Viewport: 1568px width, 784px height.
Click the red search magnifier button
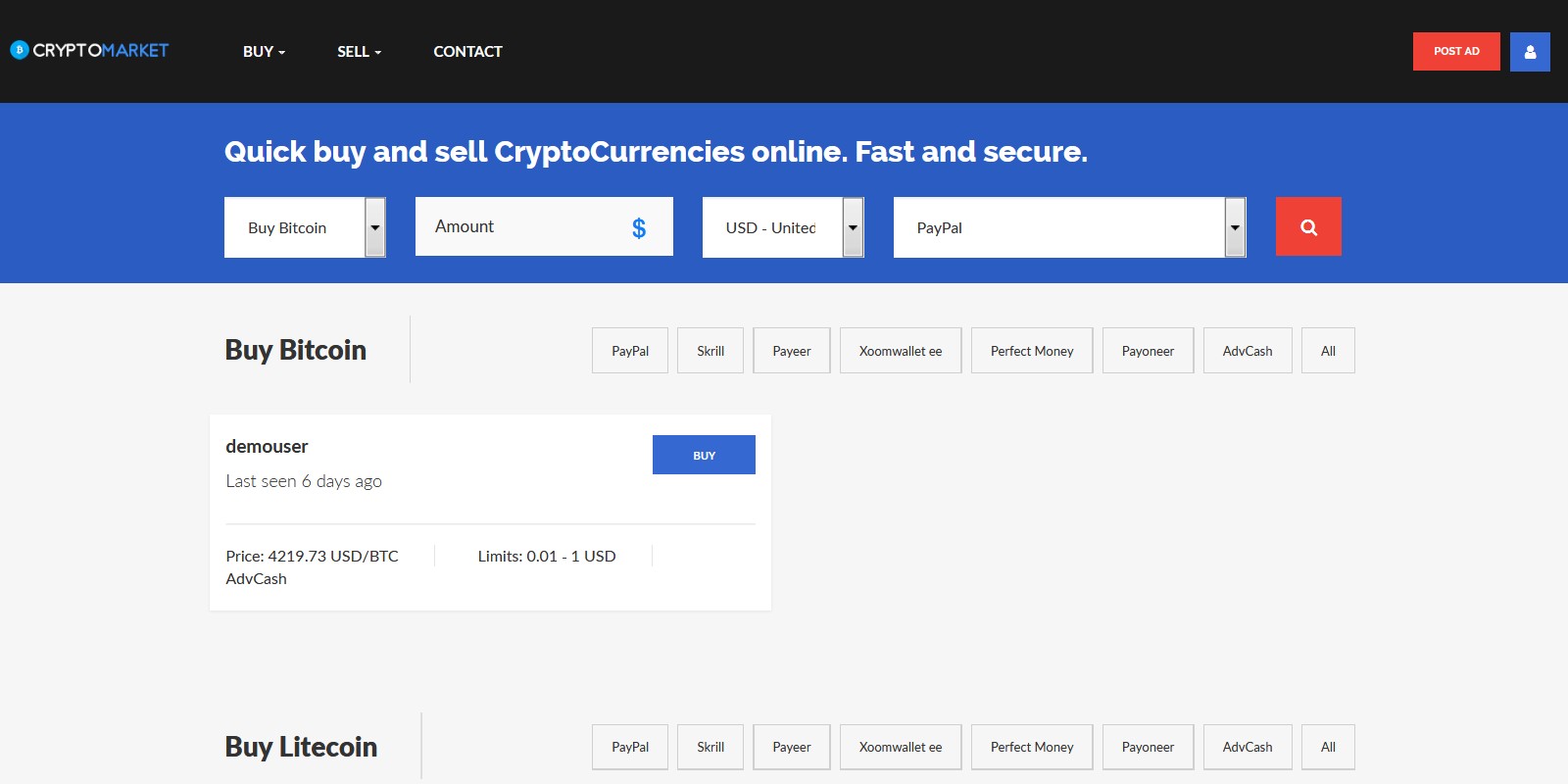click(1308, 226)
